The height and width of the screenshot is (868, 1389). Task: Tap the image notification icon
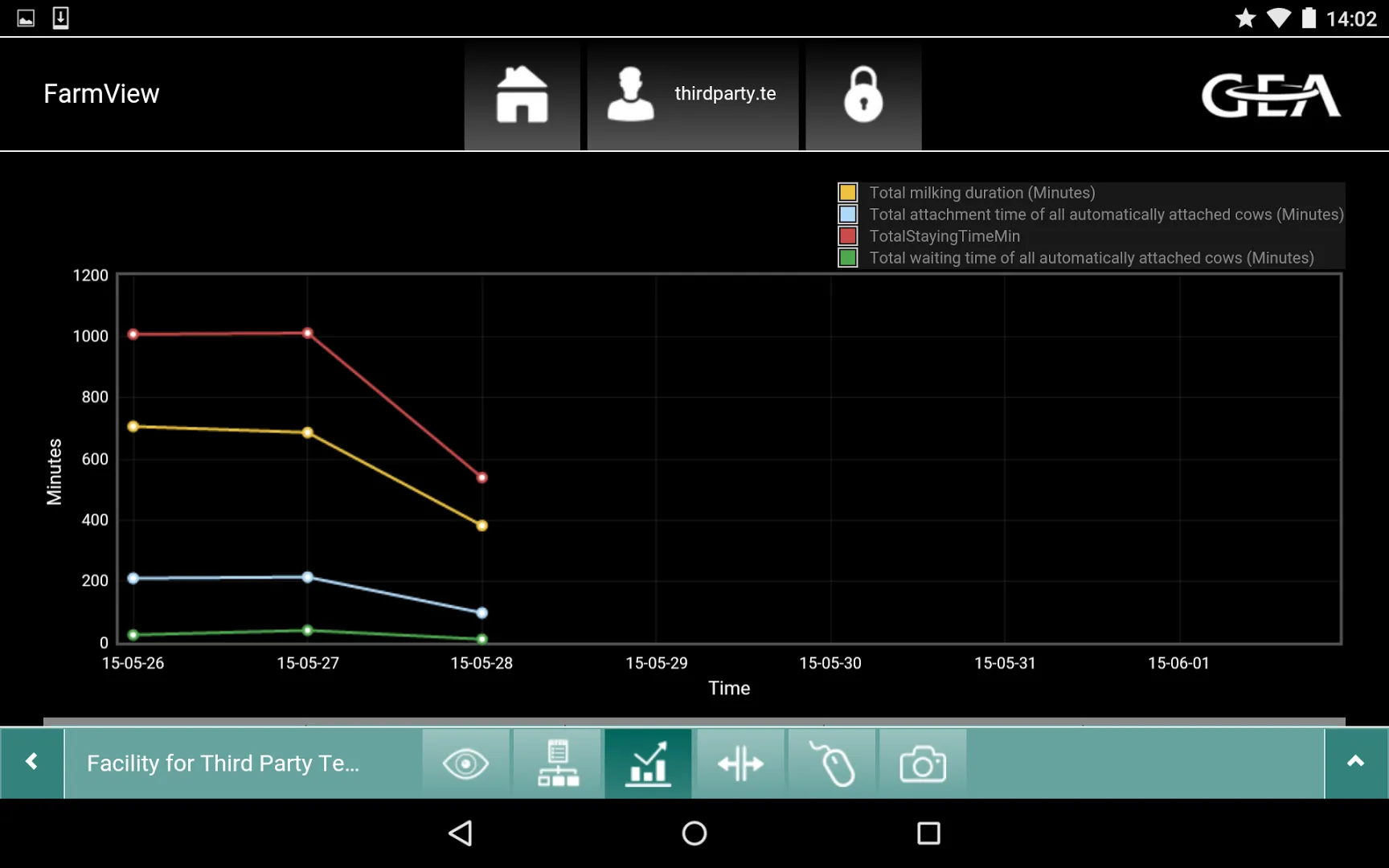pyautogui.click(x=26, y=18)
